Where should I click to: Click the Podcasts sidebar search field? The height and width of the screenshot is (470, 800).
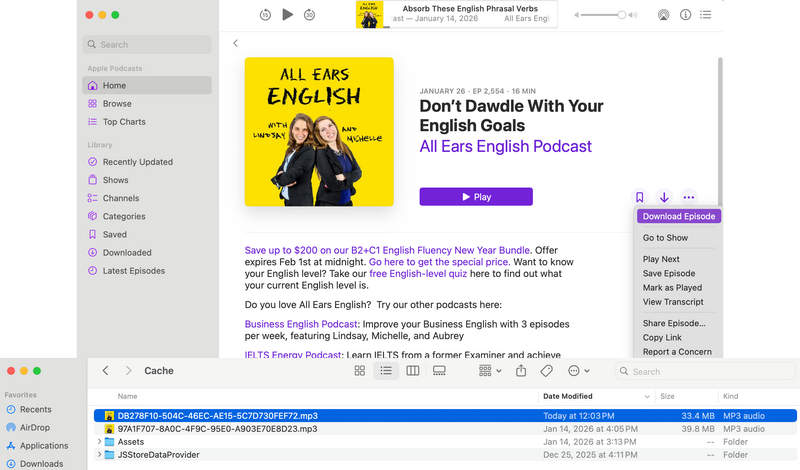coord(147,44)
